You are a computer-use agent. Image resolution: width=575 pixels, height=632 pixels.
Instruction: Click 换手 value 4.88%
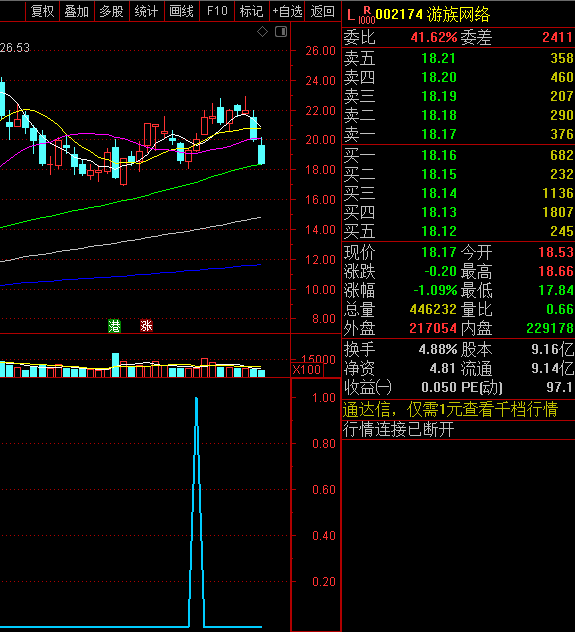(x=438, y=349)
